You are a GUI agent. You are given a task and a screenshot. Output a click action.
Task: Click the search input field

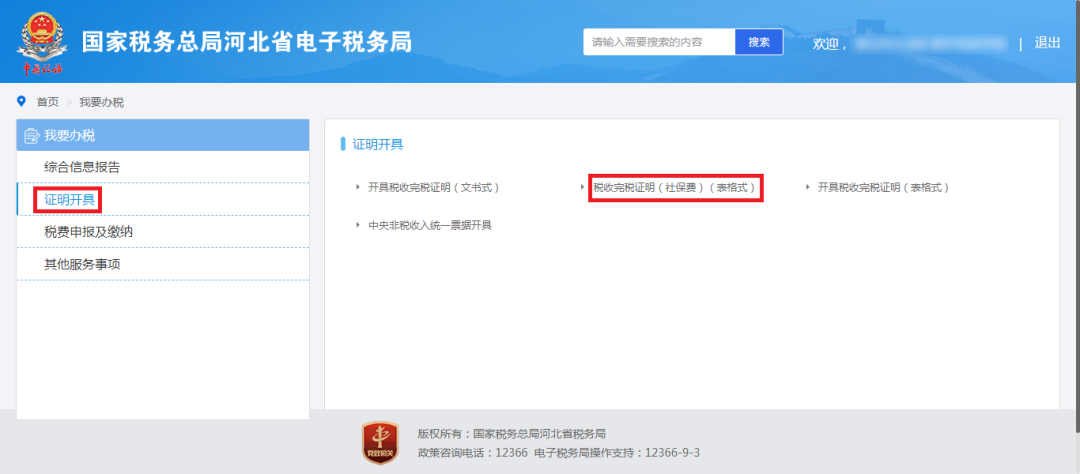tap(659, 42)
